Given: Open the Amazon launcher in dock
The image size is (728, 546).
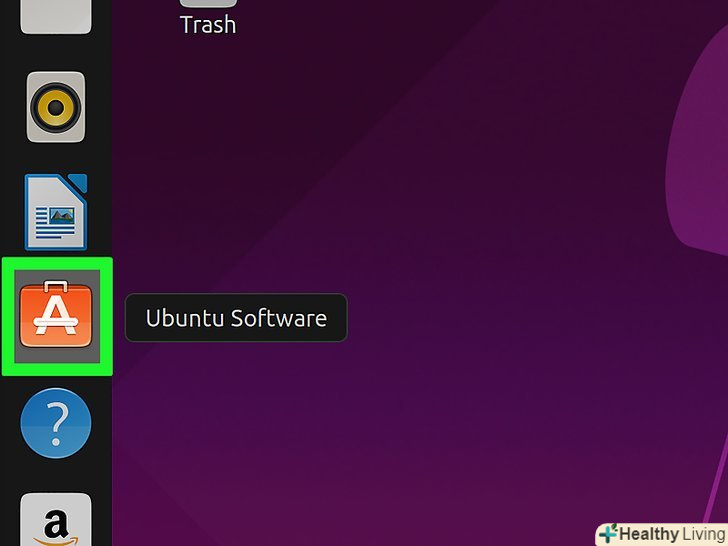Looking at the screenshot, I should [56, 520].
